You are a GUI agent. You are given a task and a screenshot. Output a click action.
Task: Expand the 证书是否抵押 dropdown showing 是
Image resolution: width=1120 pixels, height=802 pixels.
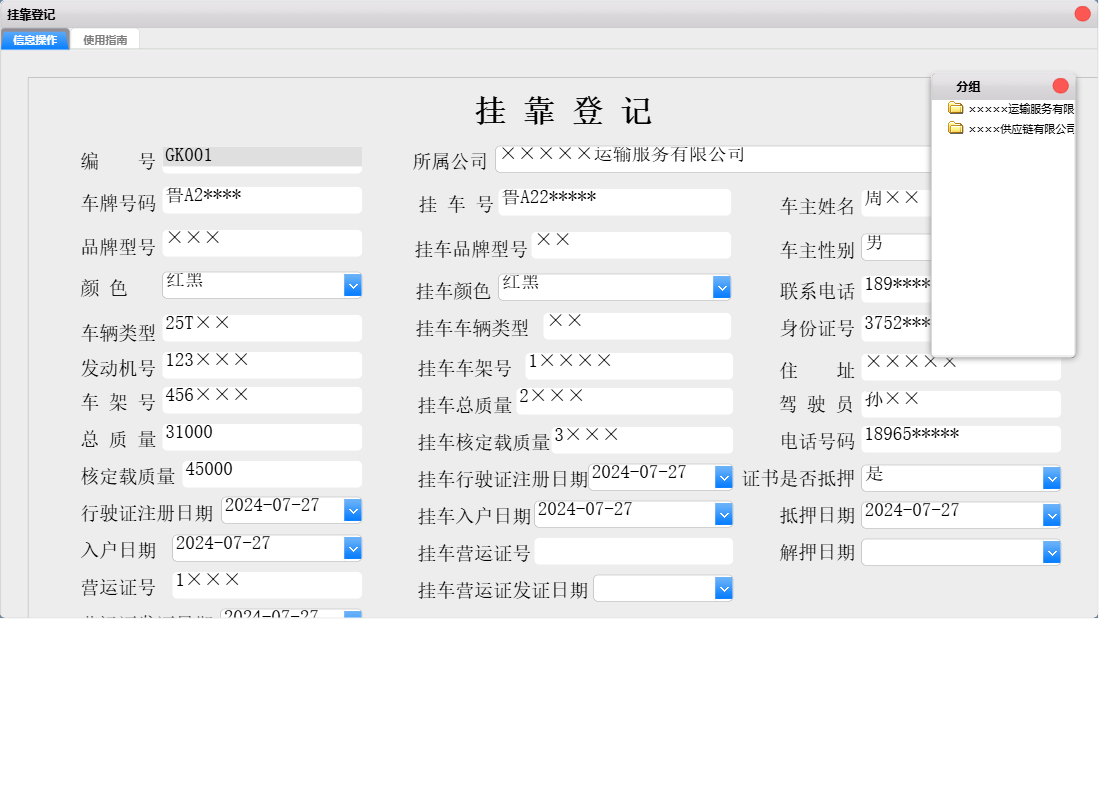[x=1051, y=477]
